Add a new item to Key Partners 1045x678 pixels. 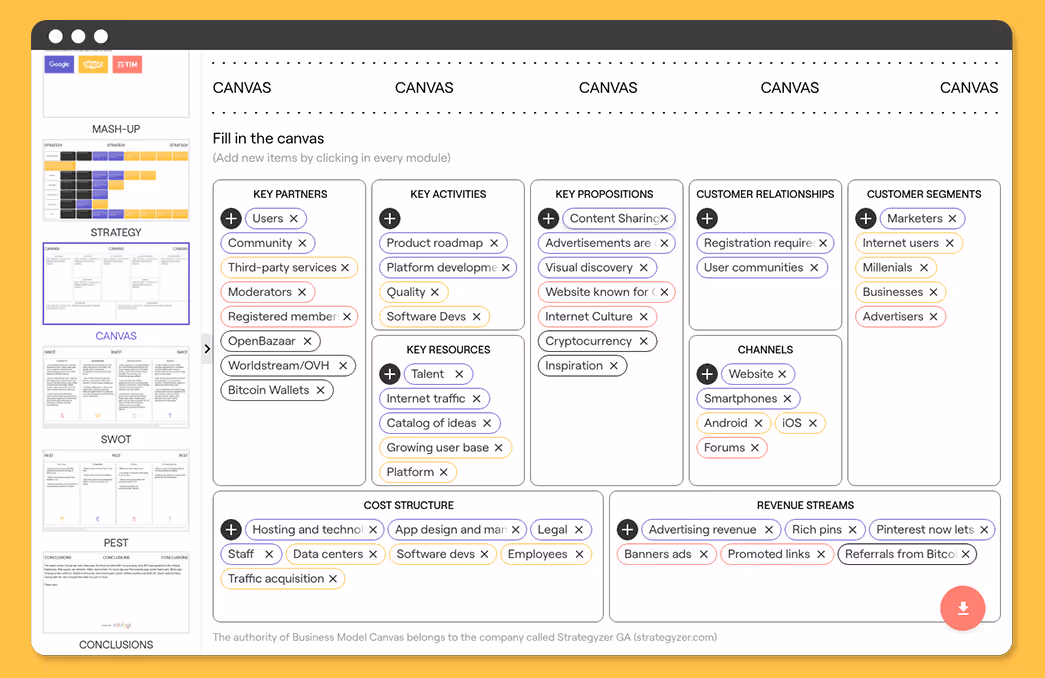(231, 218)
